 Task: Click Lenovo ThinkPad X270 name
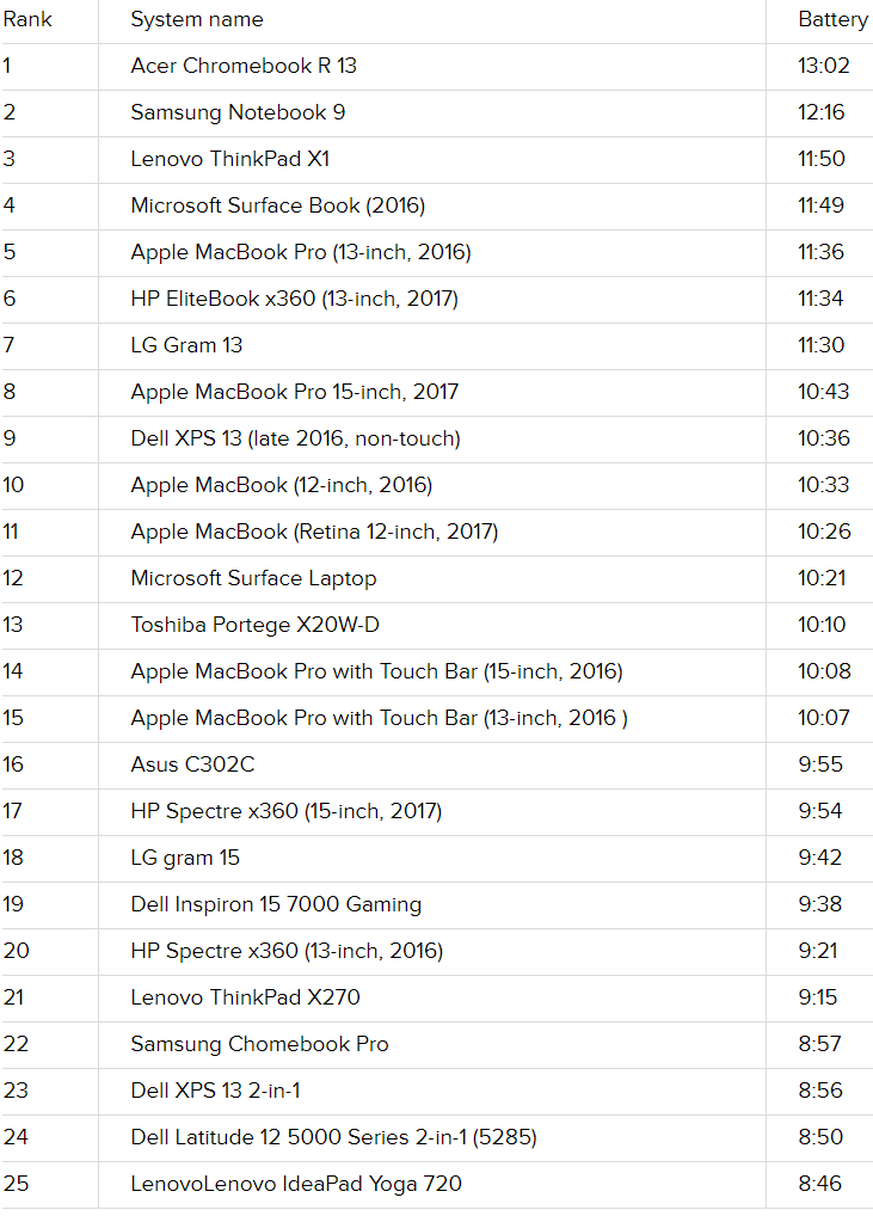(x=245, y=997)
